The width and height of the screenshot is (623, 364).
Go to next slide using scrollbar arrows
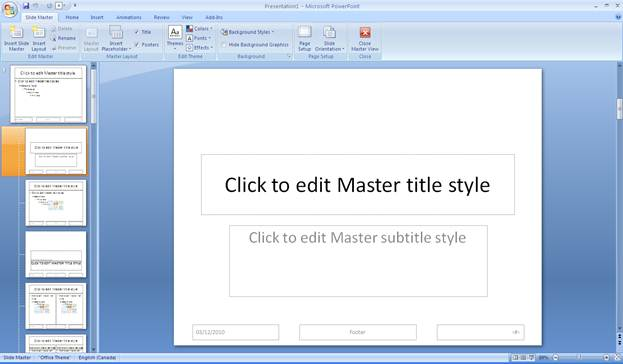click(619, 343)
